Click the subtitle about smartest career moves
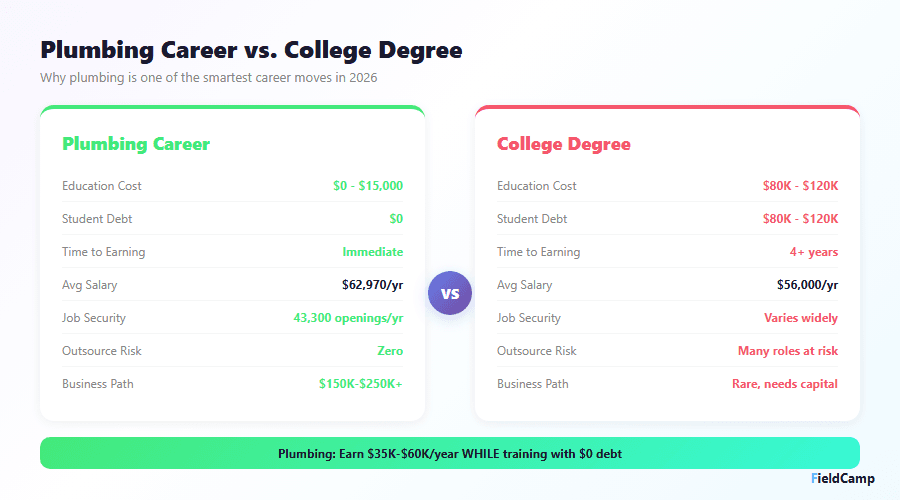 coord(209,77)
